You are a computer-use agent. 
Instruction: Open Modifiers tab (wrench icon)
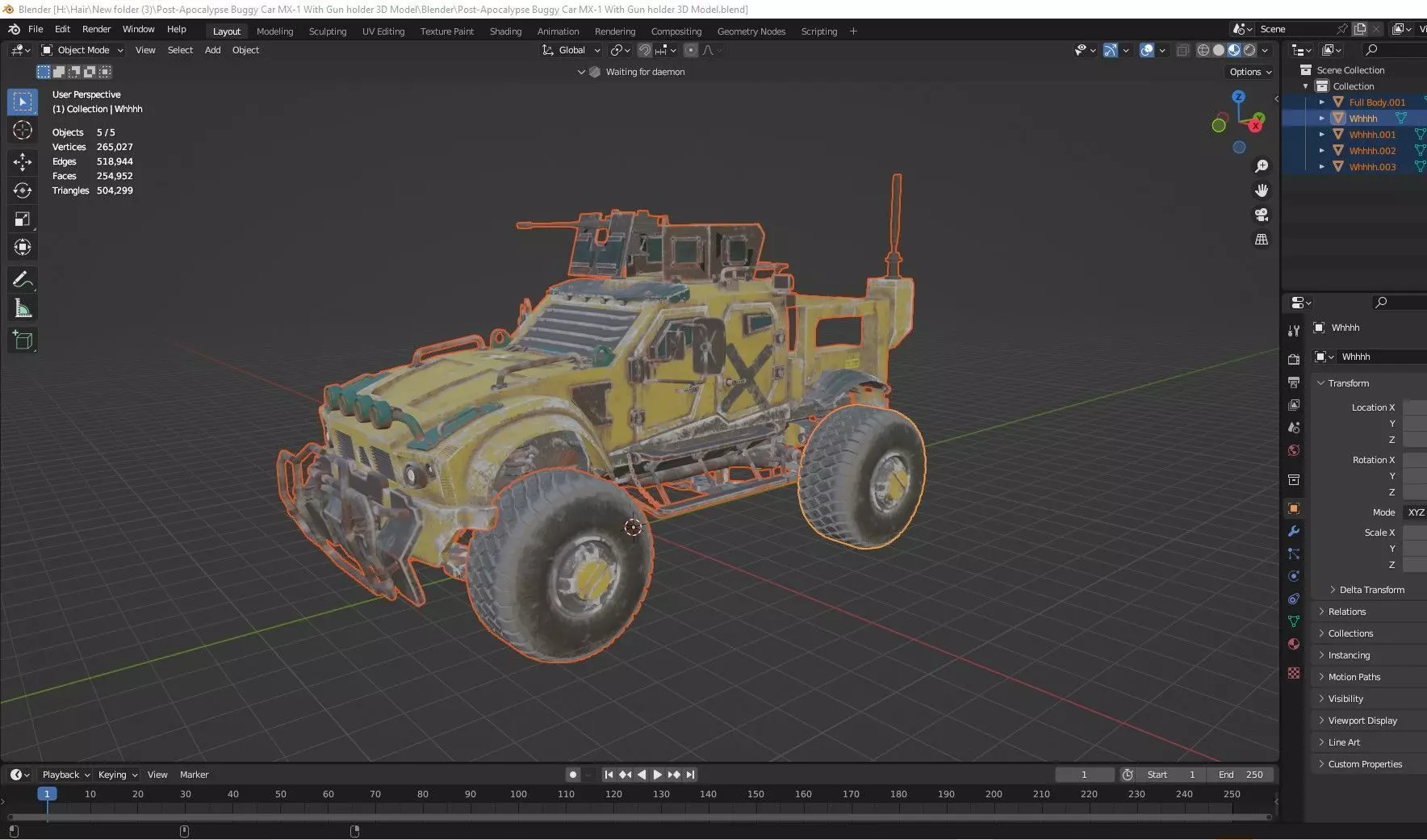click(1294, 531)
